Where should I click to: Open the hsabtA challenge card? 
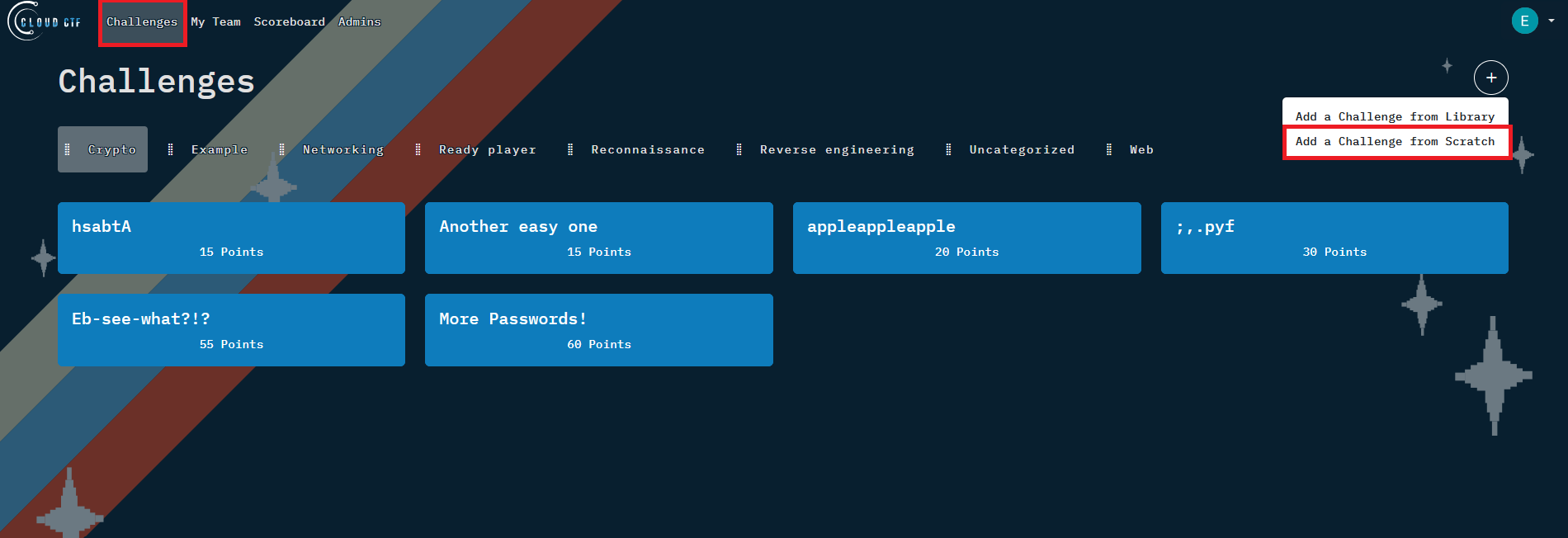click(x=231, y=238)
